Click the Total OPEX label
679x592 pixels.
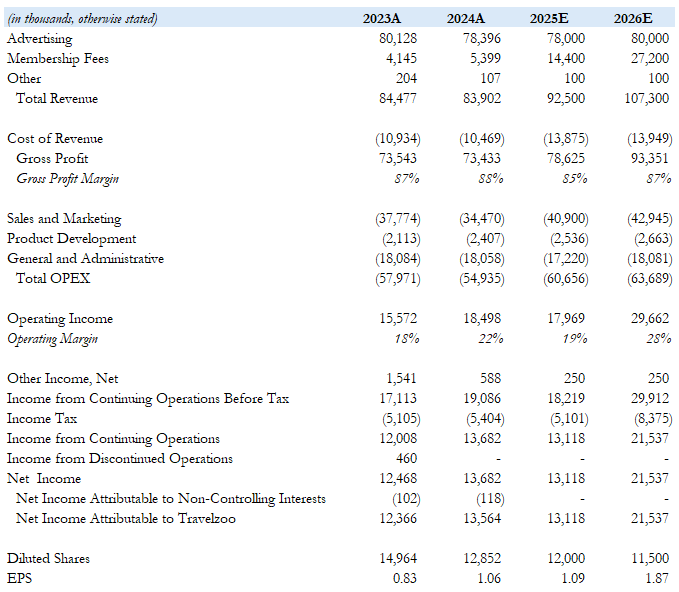pos(53,278)
